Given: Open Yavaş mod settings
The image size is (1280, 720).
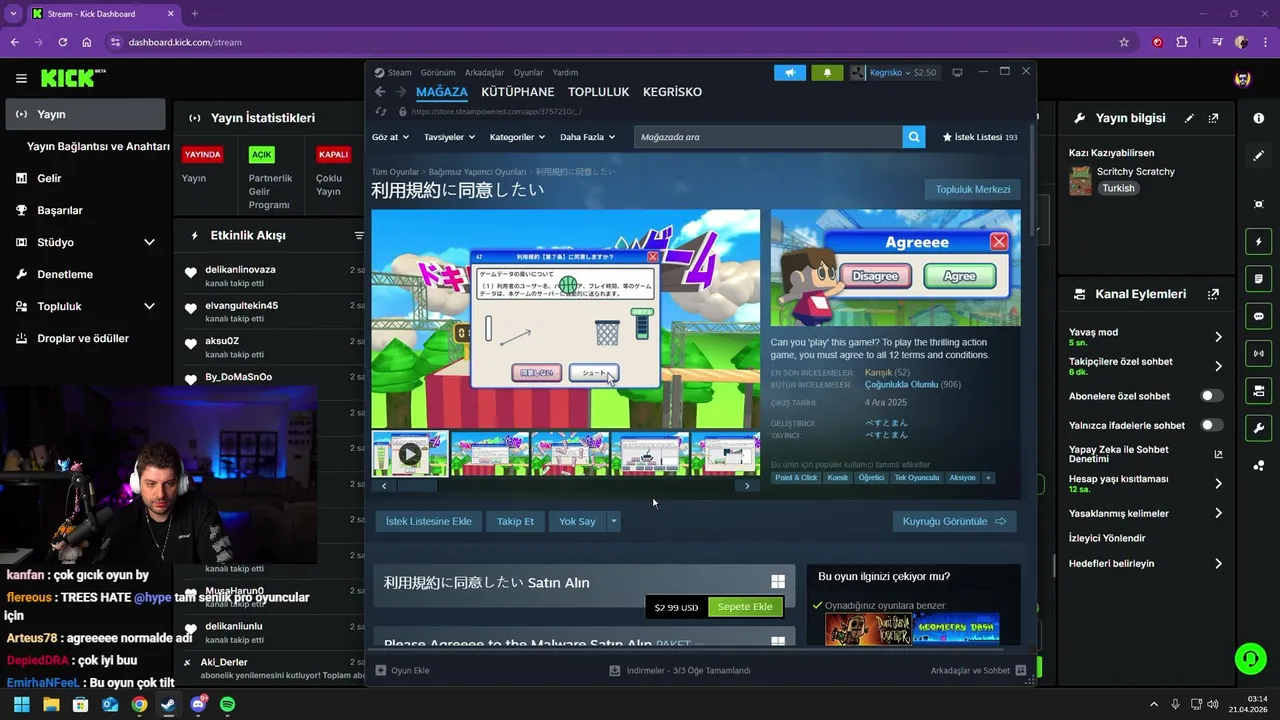Looking at the screenshot, I should tap(1146, 337).
